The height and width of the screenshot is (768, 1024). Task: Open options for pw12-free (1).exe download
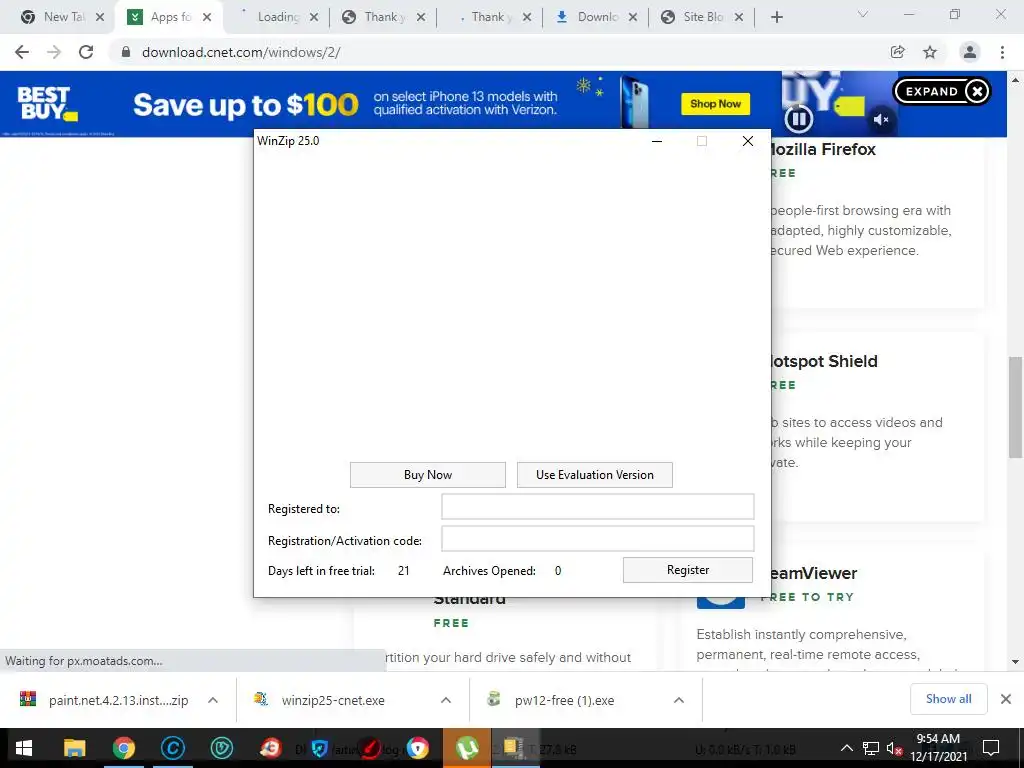[x=679, y=700]
